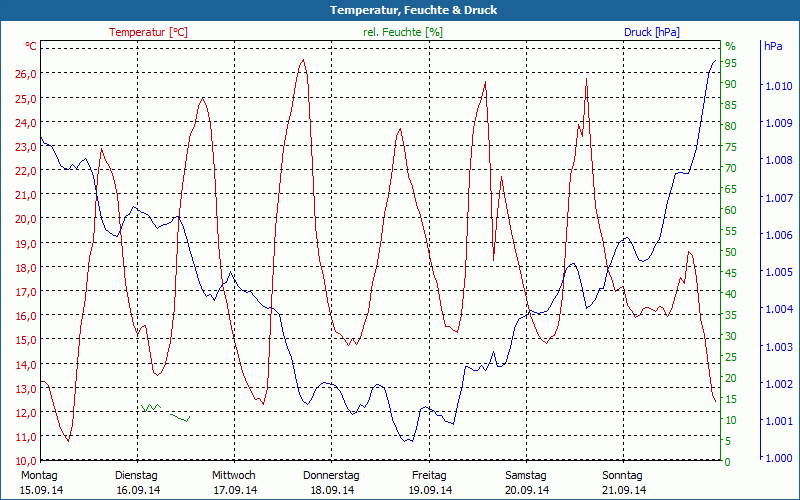The width and height of the screenshot is (800, 500).
Task: Select the Dienstag 16.09.14 date label
Action: [x=137, y=482]
